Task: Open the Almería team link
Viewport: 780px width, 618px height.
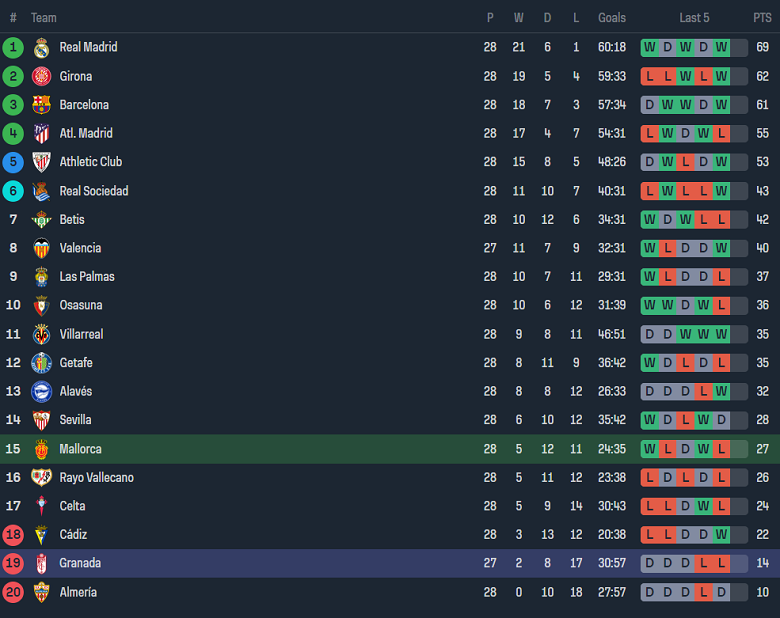Action: [x=78, y=592]
